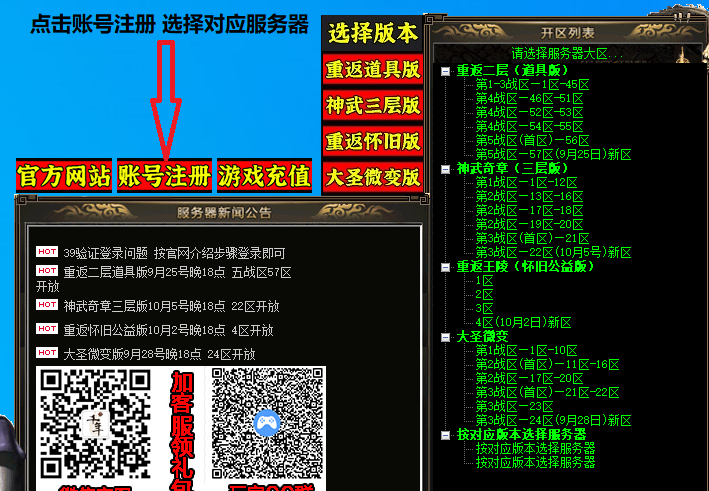Open the 官方网站 button
The height and width of the screenshot is (491, 709).
[x=63, y=176]
